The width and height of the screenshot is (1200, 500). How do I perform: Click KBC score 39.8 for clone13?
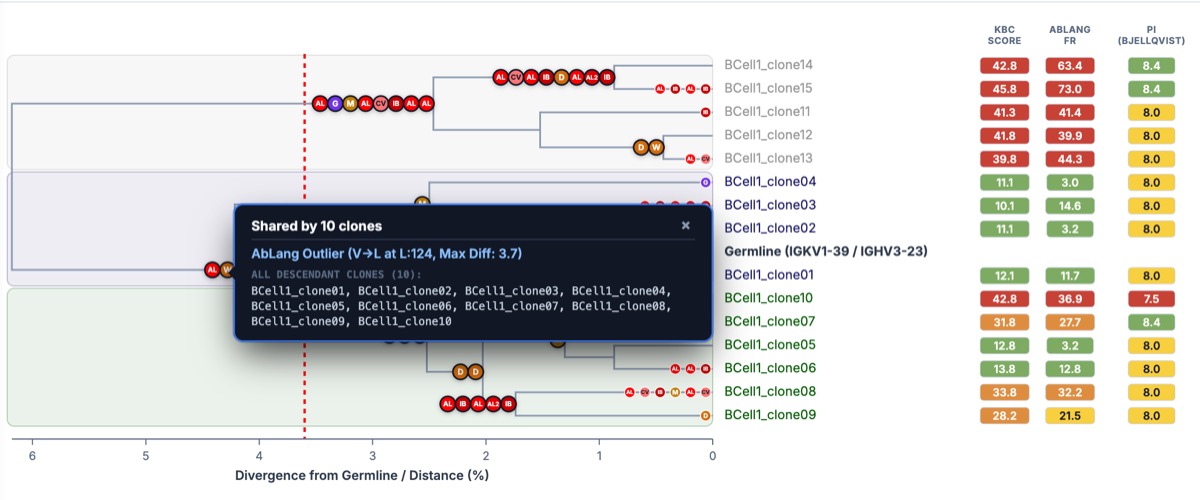1005,158
